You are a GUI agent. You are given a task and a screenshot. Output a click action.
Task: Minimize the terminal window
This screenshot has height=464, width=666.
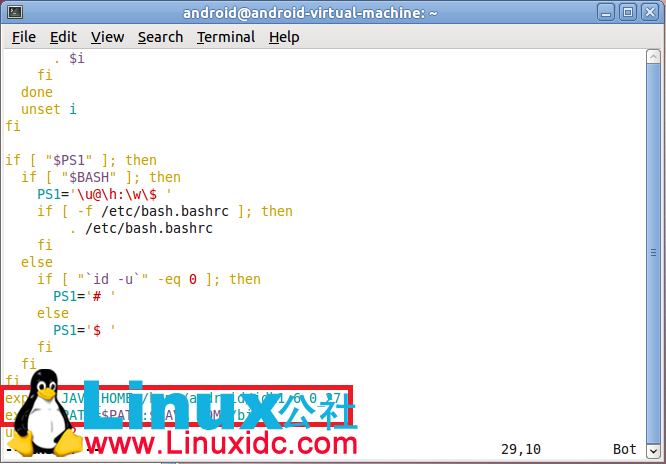[608, 12]
